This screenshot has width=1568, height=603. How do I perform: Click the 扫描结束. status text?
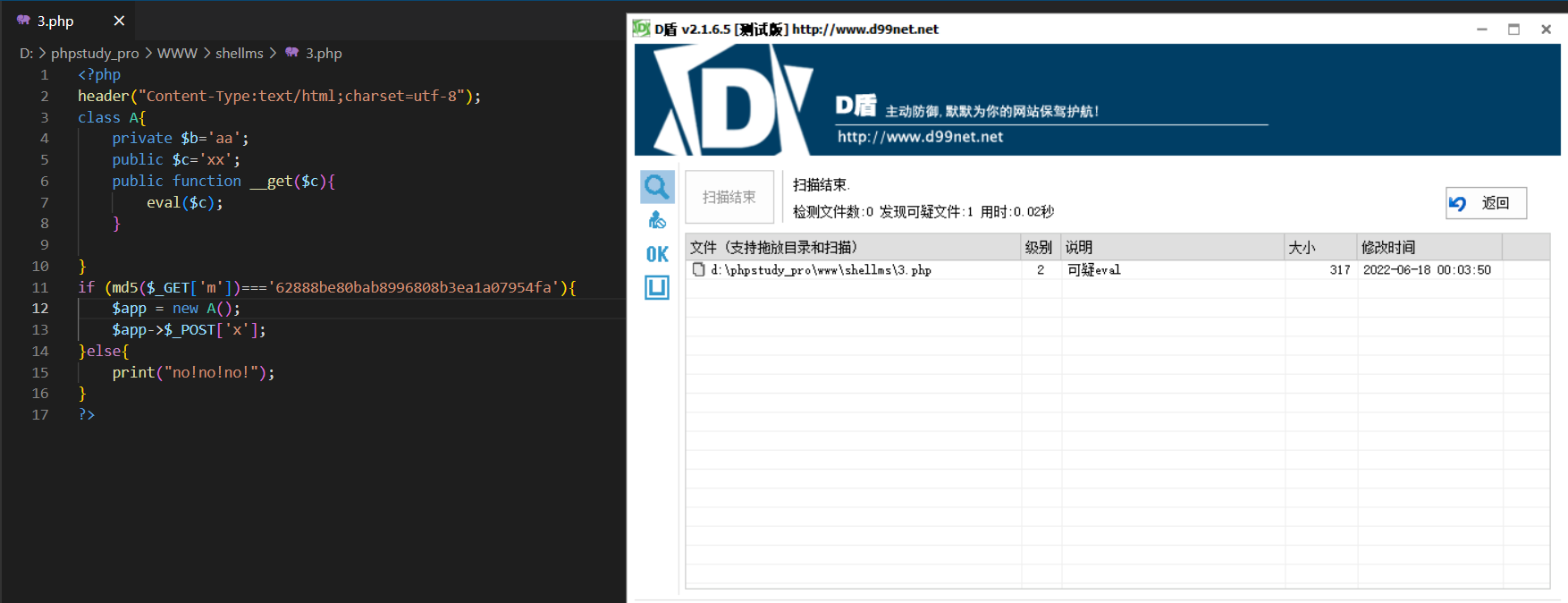(x=821, y=184)
